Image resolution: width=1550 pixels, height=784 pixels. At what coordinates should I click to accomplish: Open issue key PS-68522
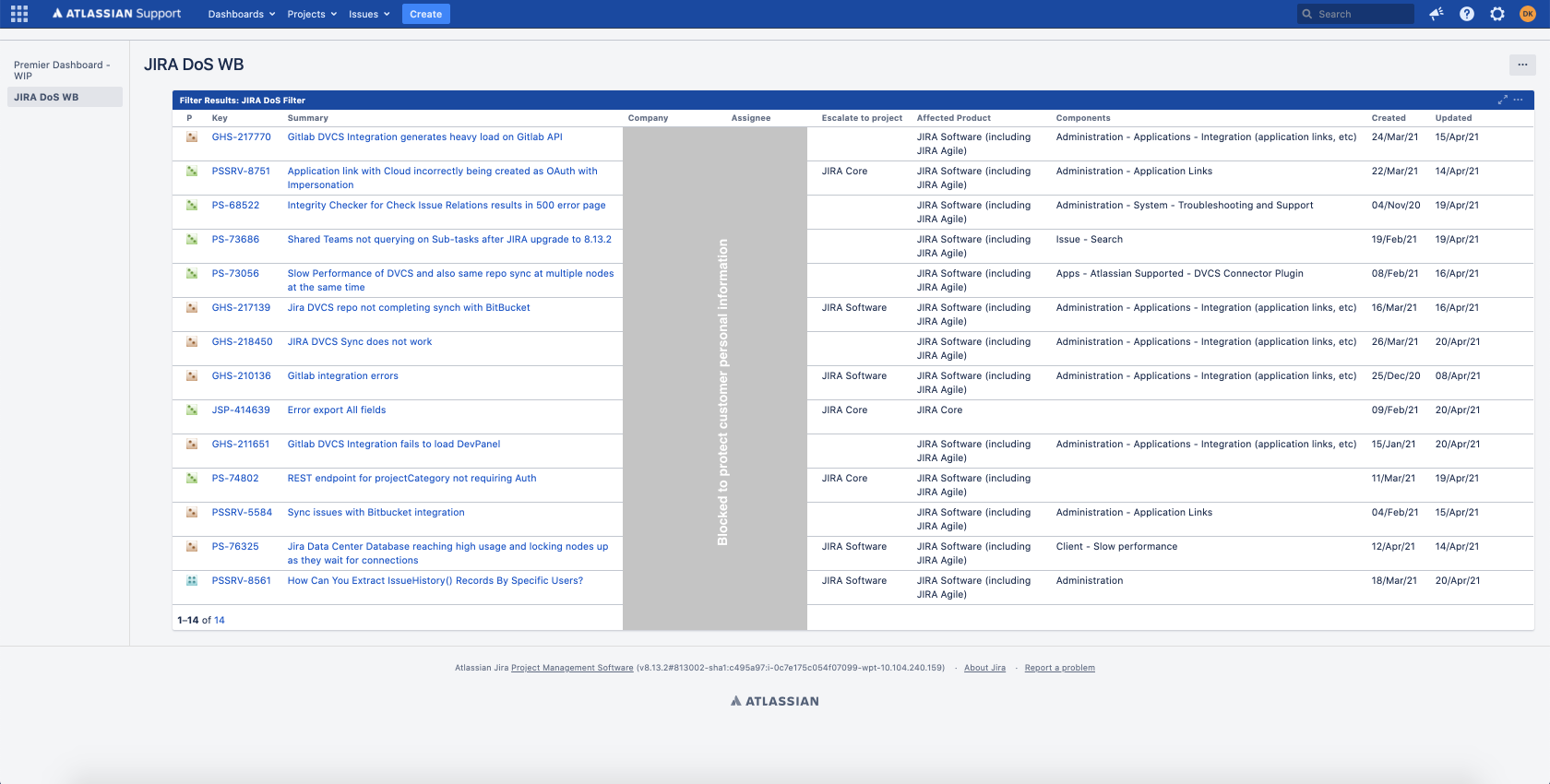235,205
